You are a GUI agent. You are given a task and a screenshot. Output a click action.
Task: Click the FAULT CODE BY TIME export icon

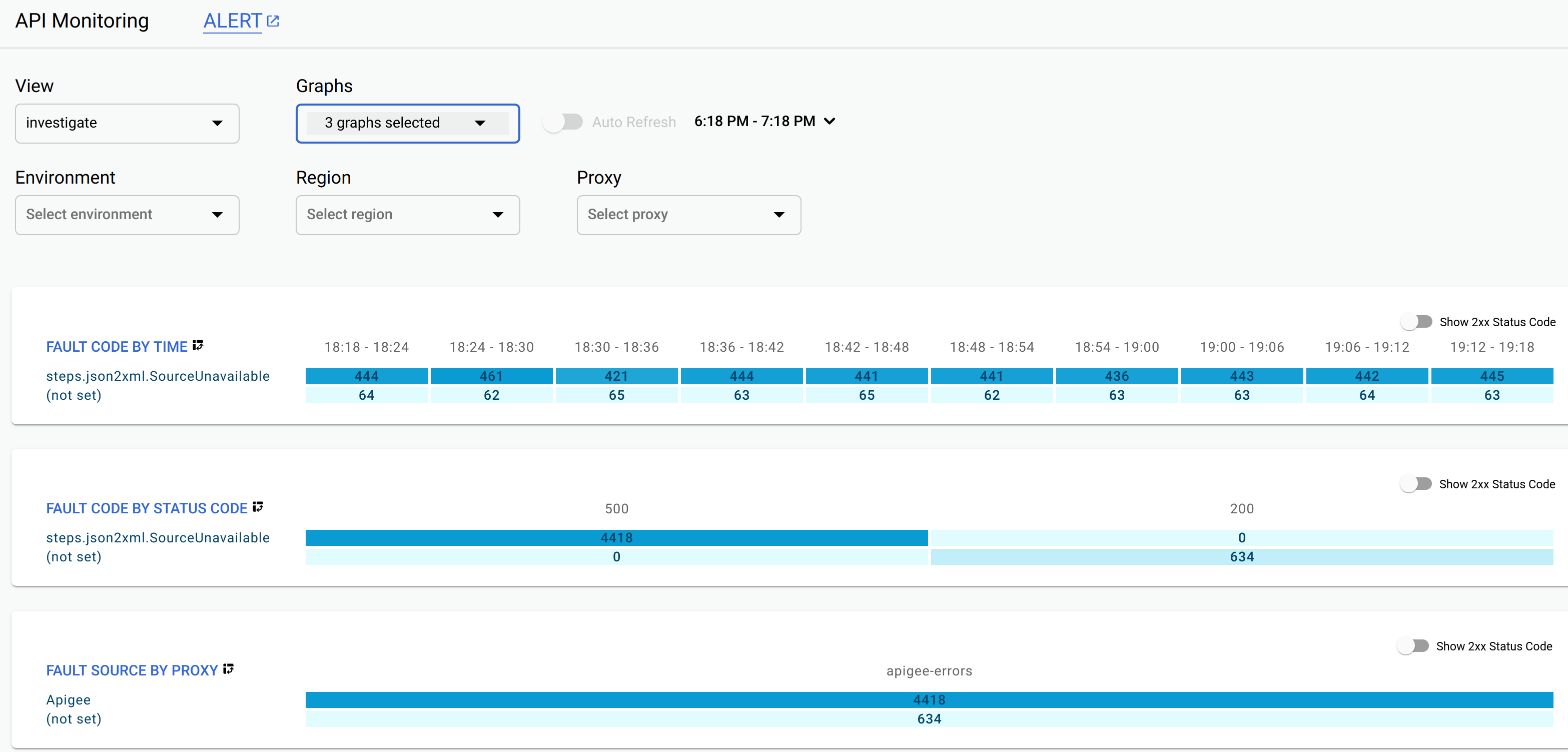[x=200, y=346]
